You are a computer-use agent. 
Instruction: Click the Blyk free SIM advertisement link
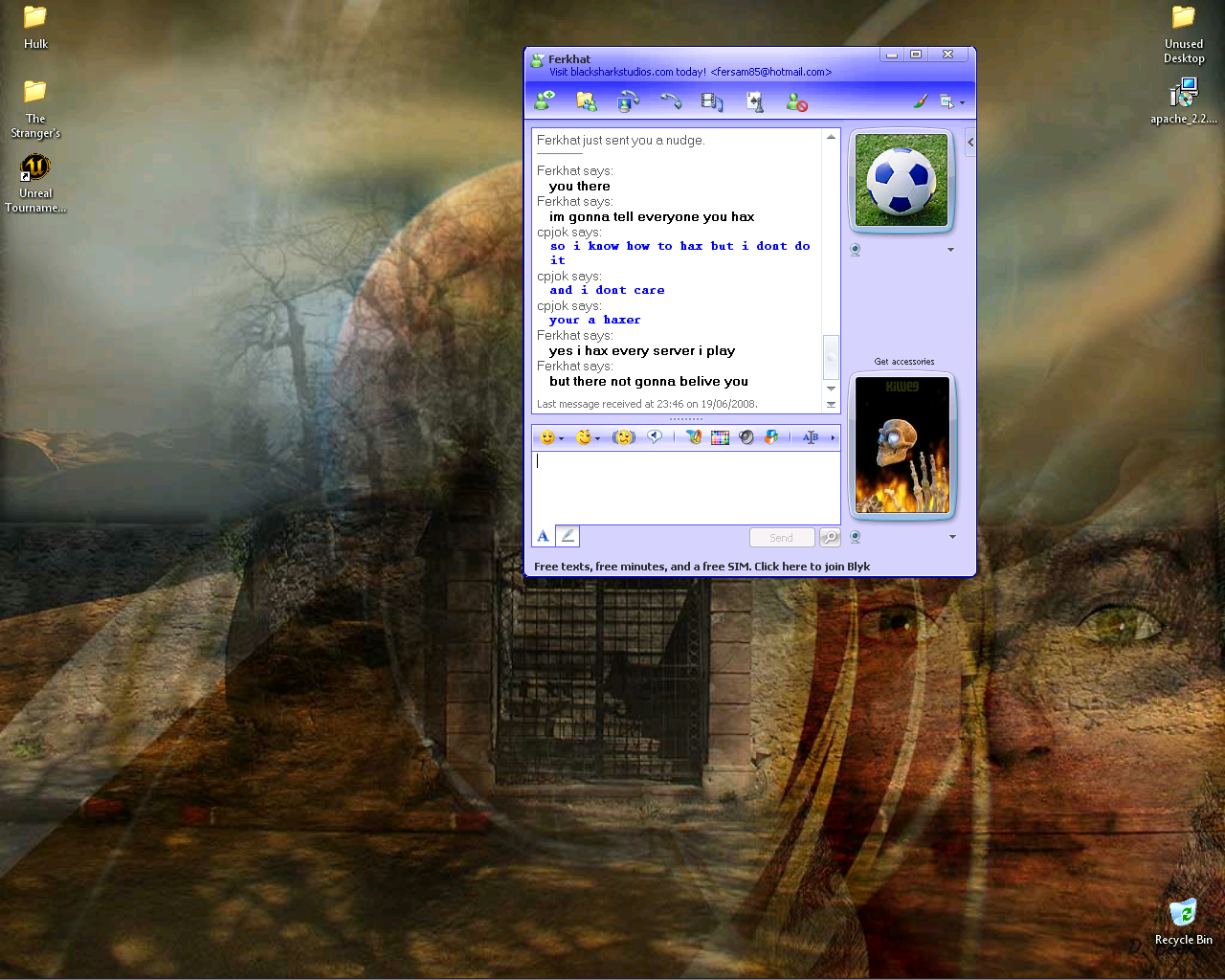pos(702,567)
